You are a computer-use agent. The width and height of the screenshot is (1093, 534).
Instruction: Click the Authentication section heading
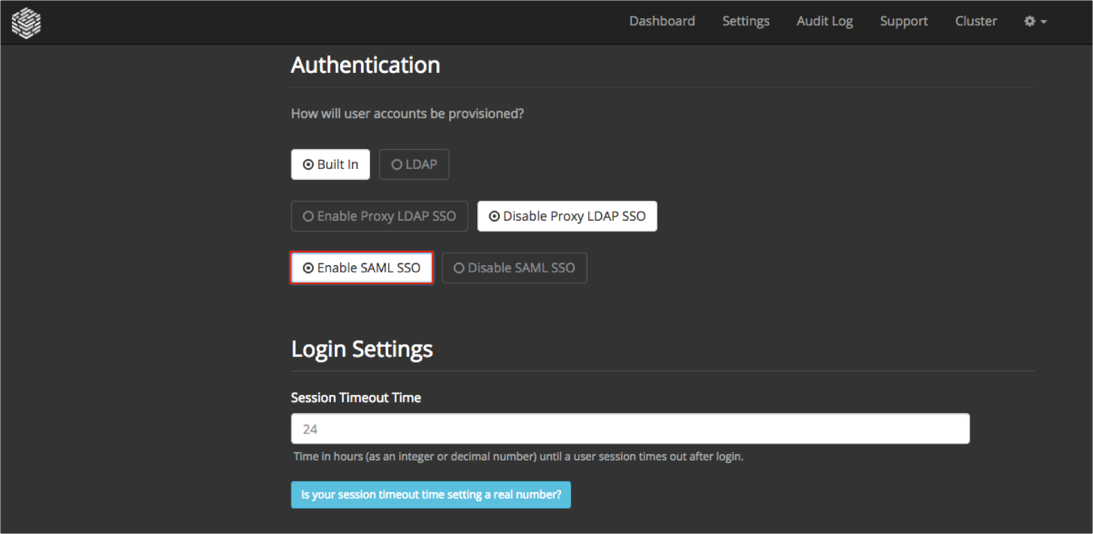click(365, 65)
